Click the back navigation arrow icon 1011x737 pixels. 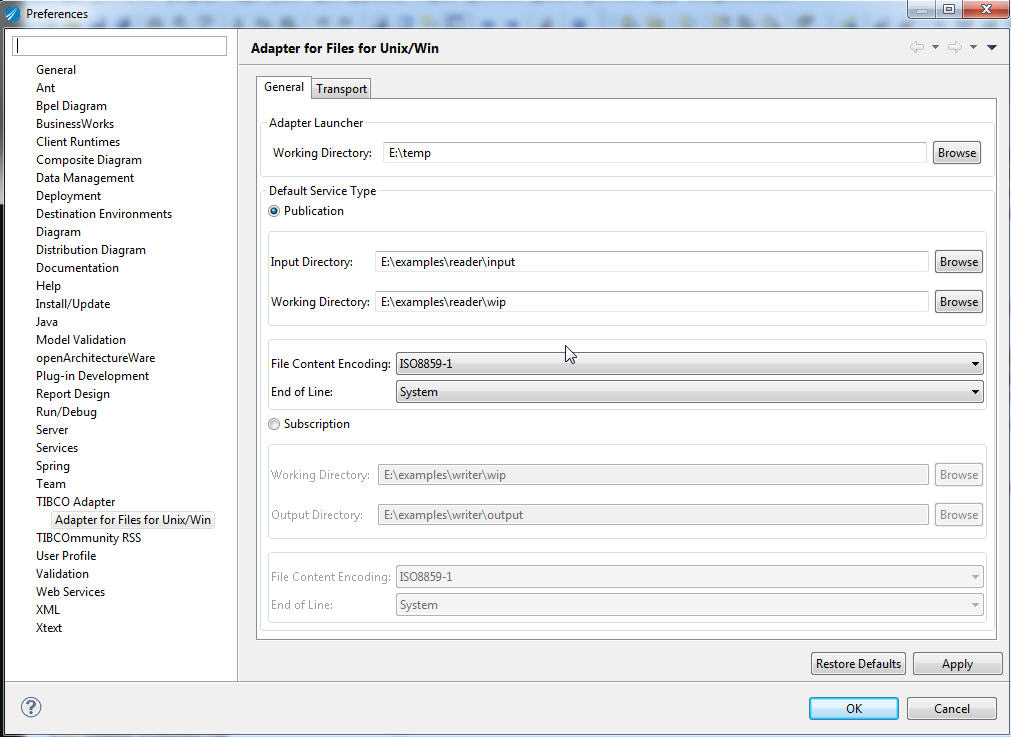916,48
